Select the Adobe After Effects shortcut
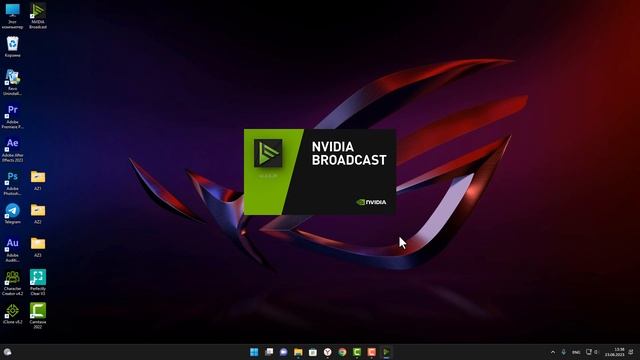 point(12,149)
